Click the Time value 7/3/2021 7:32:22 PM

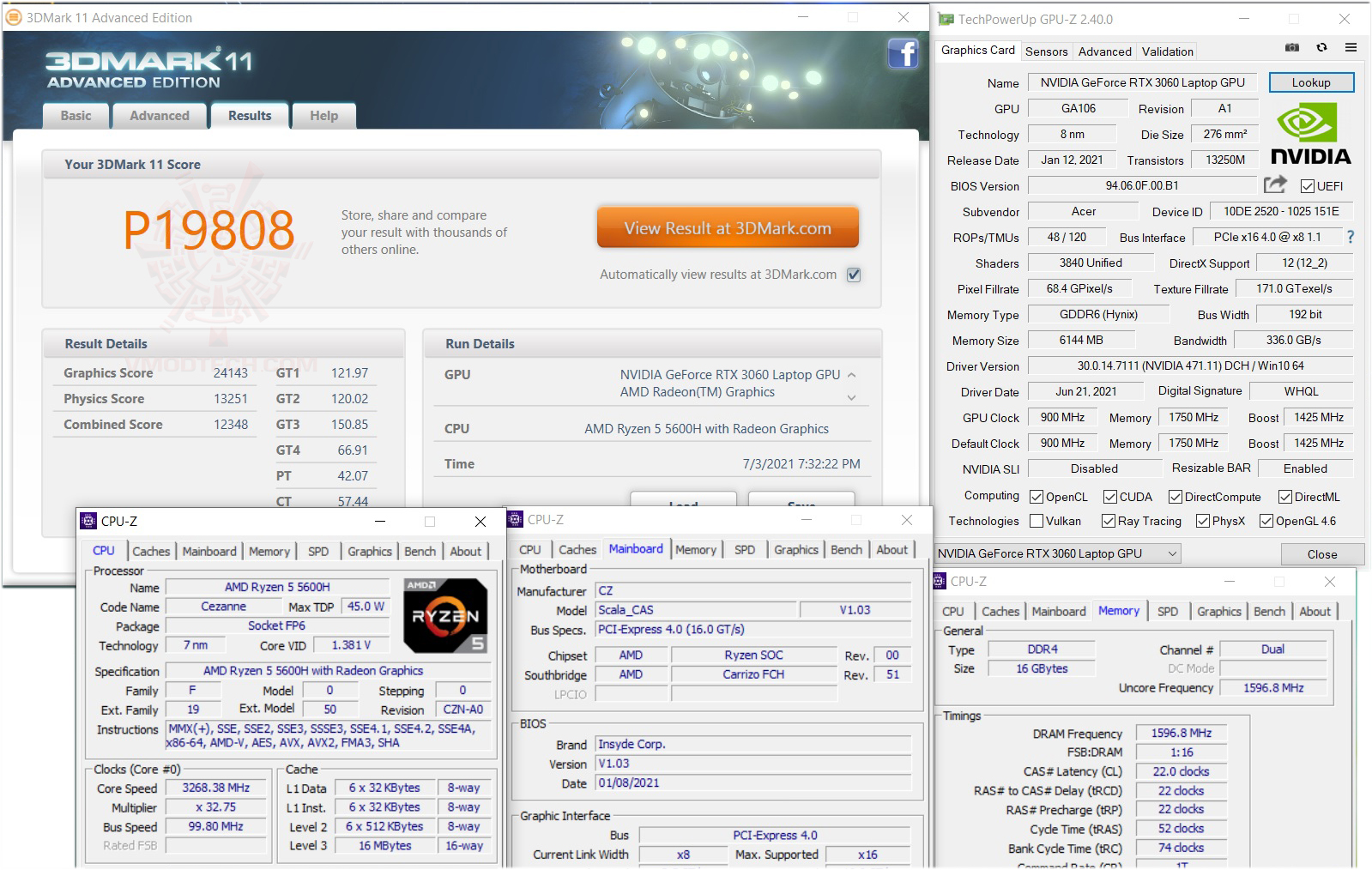[x=801, y=464]
